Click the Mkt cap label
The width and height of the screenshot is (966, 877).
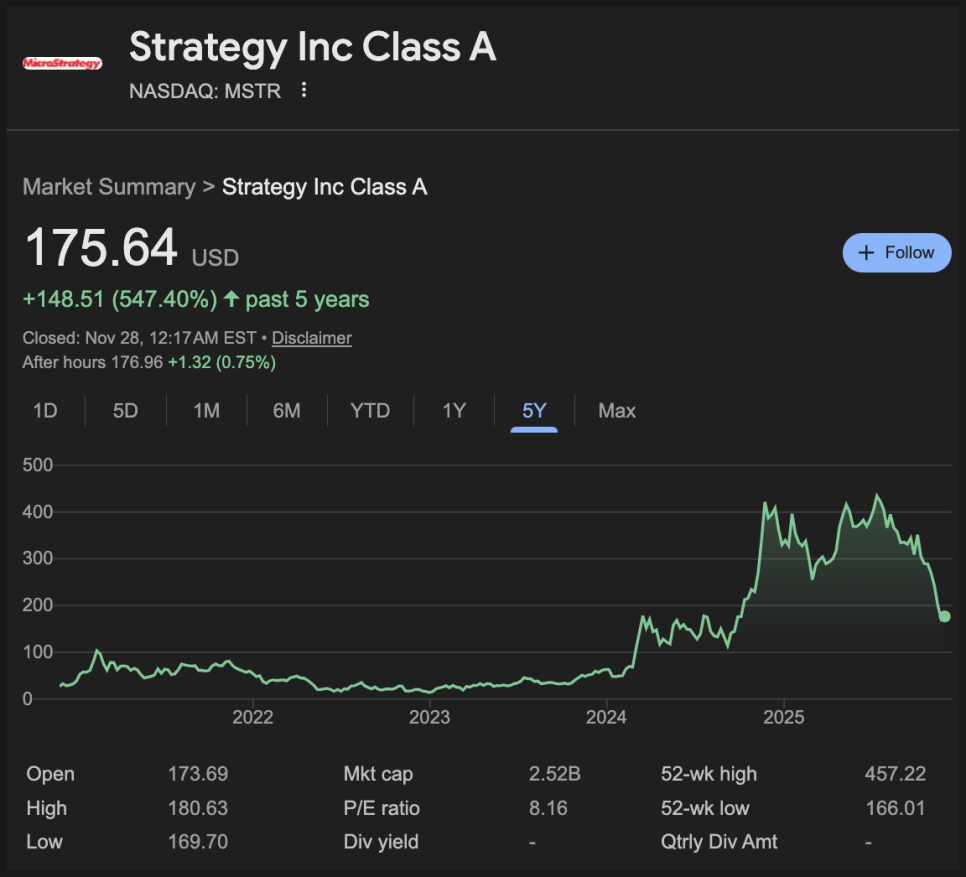coord(378,774)
